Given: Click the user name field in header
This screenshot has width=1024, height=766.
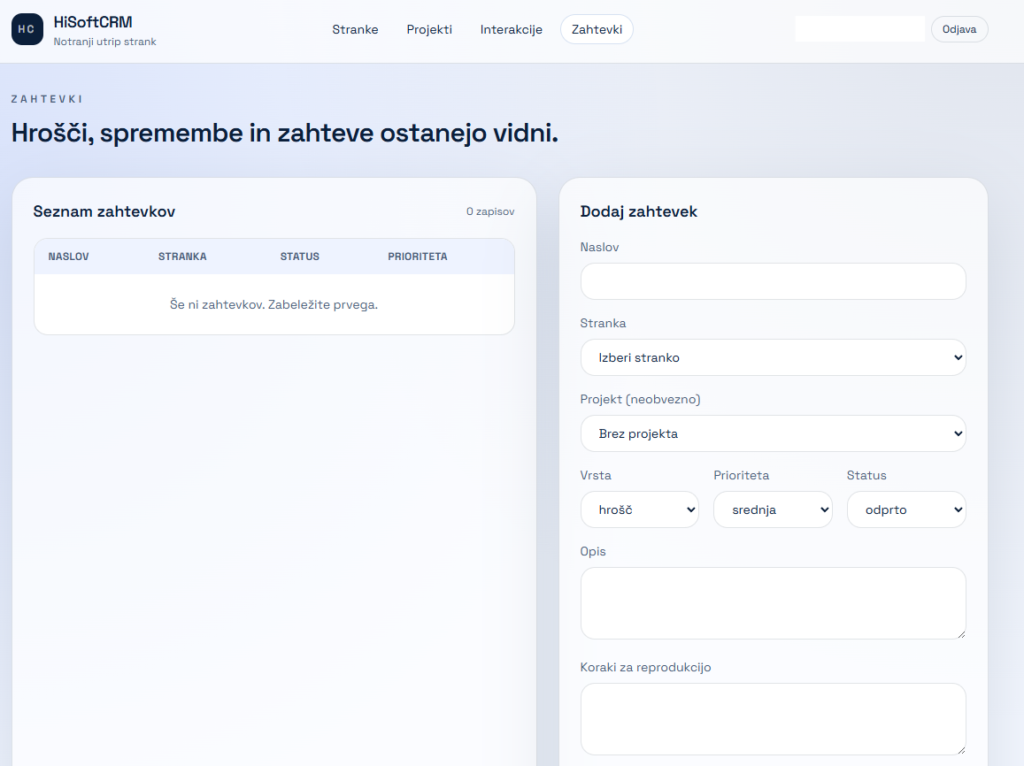Looking at the screenshot, I should [x=860, y=29].
